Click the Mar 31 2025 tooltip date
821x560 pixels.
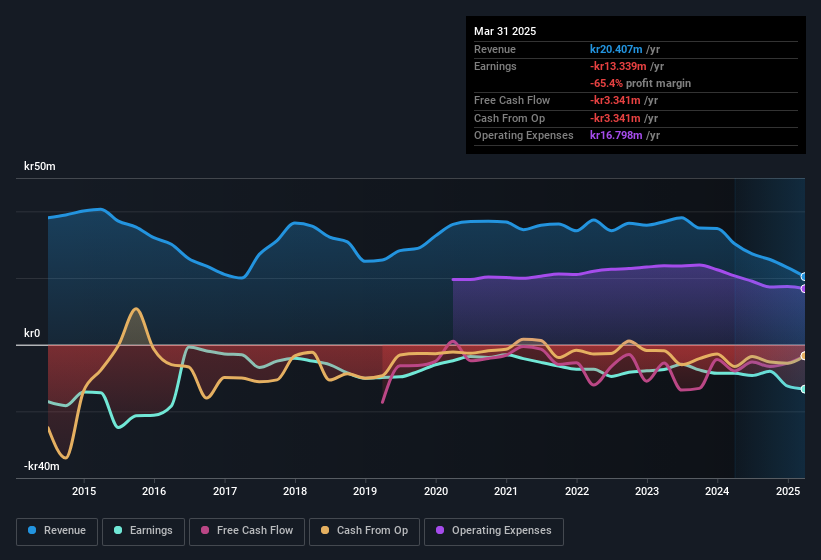pos(505,31)
